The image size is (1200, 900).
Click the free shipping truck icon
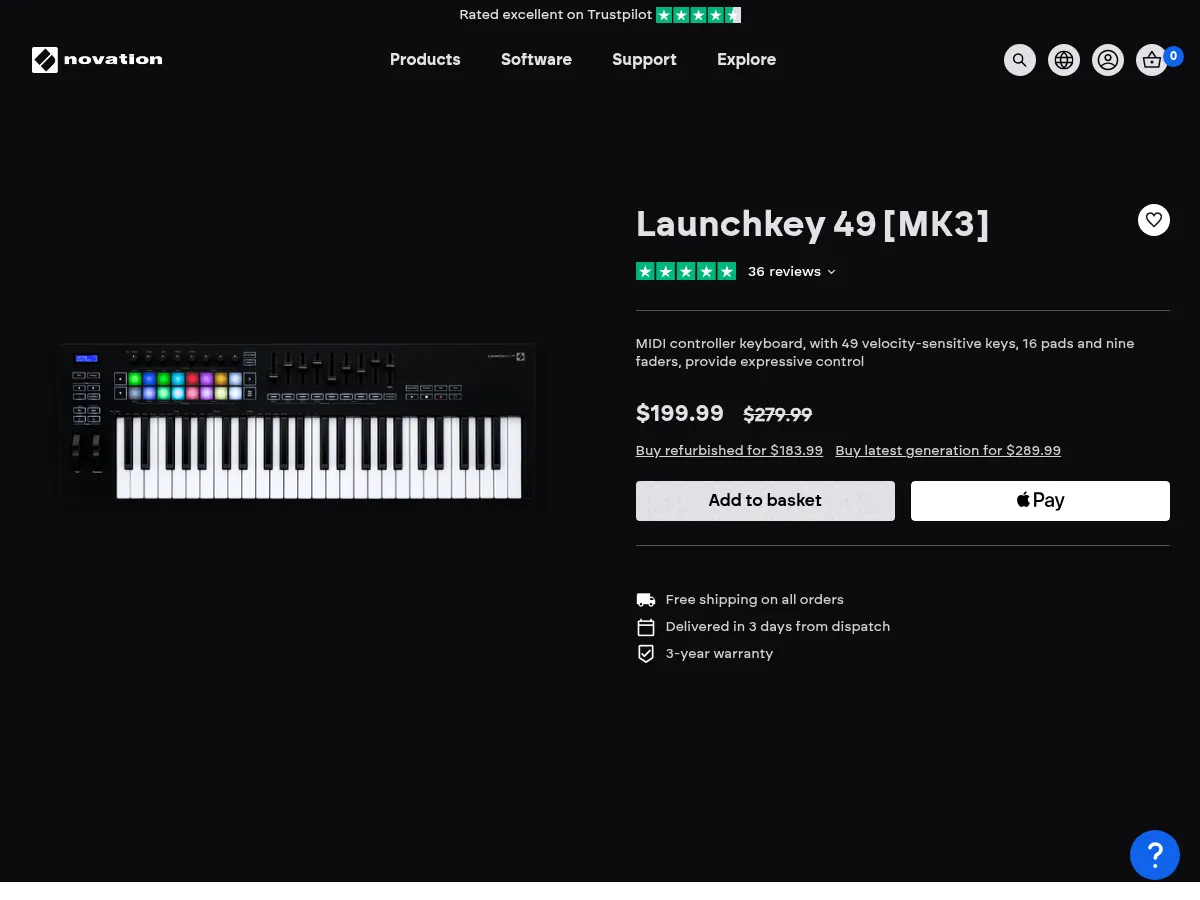click(645, 599)
